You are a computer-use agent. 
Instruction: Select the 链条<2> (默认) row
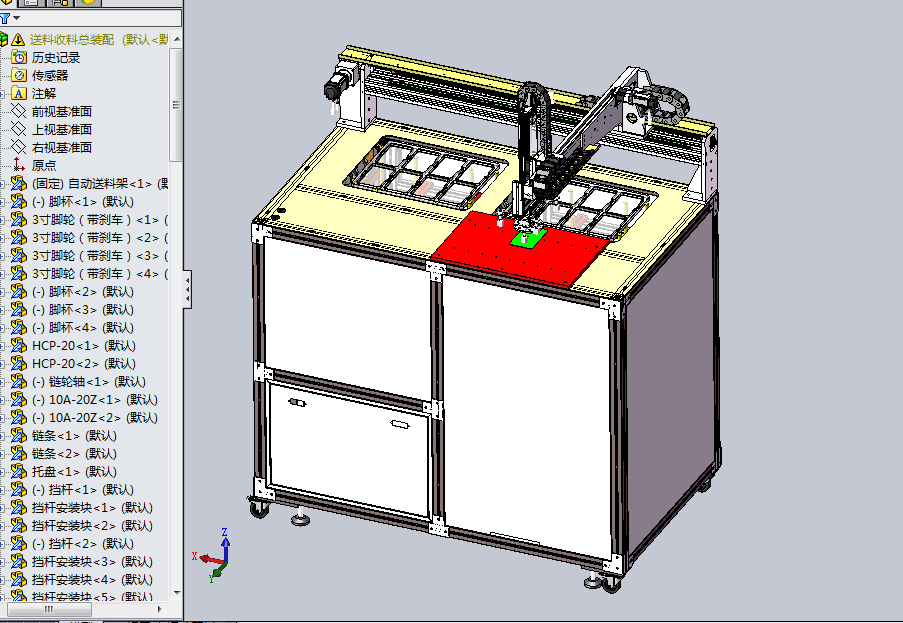click(74, 453)
